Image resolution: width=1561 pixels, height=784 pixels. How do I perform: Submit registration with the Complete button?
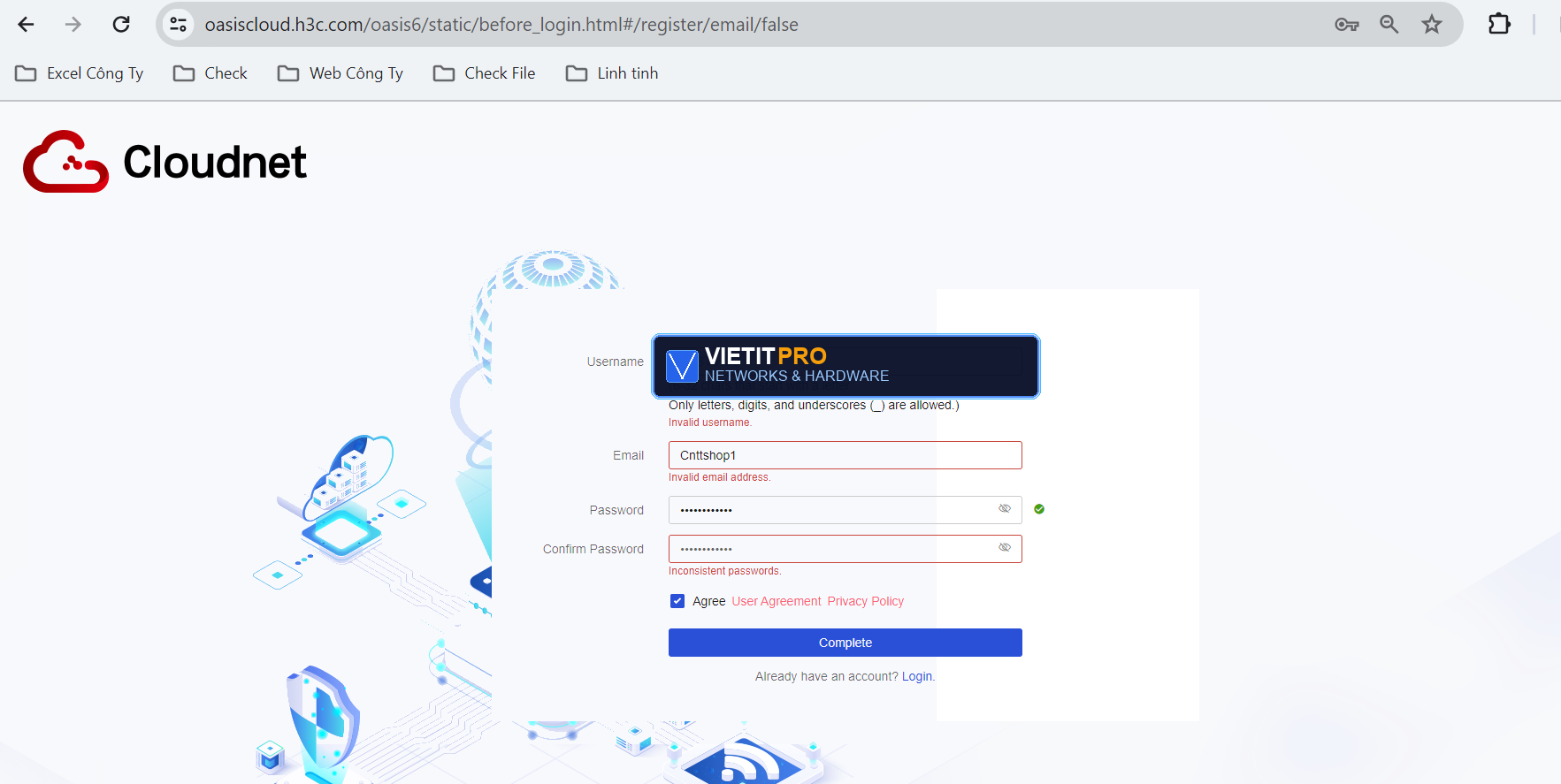click(x=846, y=643)
